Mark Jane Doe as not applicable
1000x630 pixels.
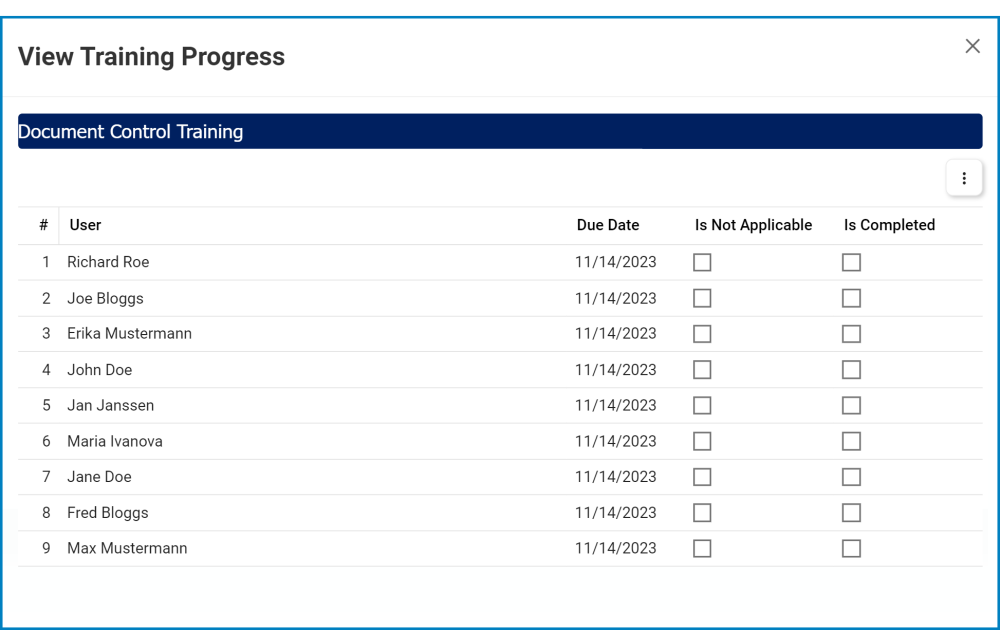point(702,476)
